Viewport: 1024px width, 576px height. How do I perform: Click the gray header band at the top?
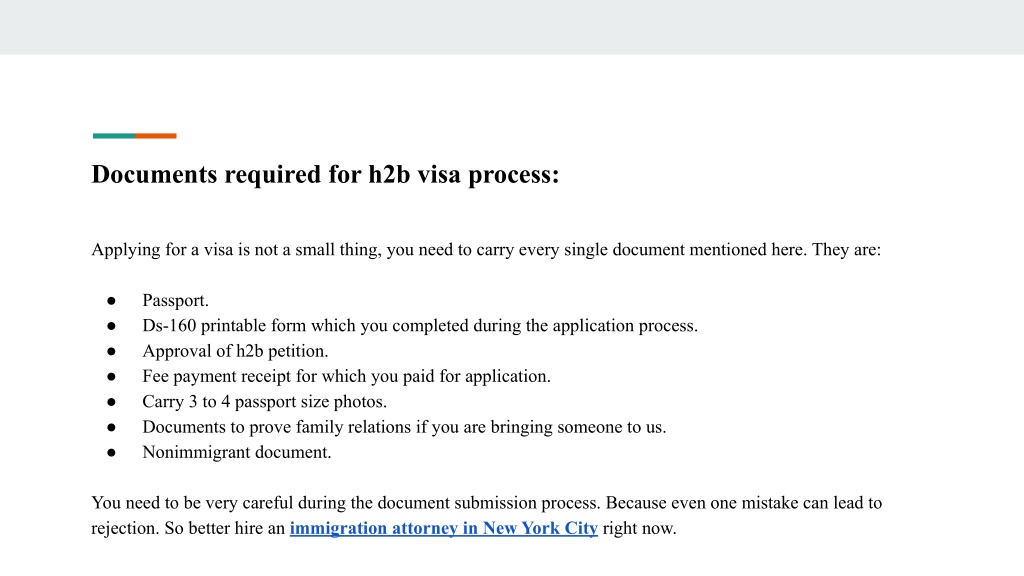(512, 27)
